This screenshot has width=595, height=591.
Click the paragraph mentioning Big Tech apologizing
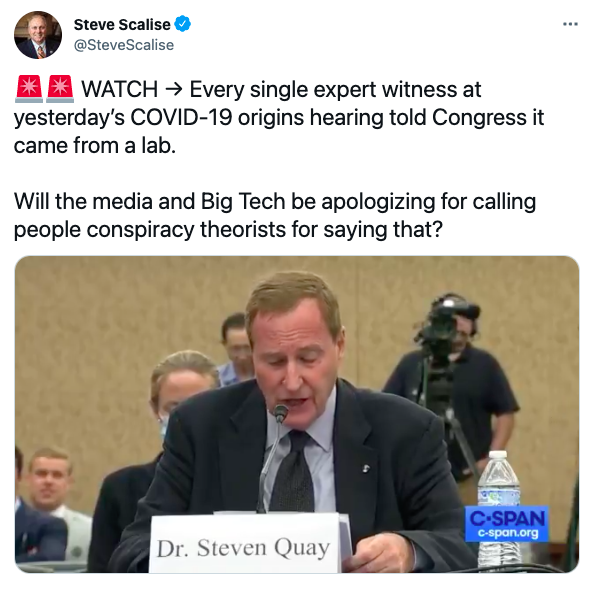point(275,215)
